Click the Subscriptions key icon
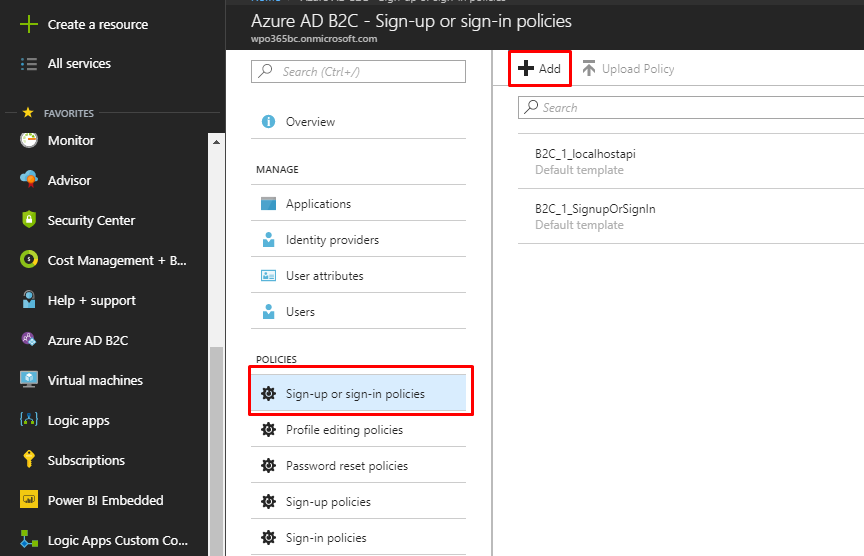The height and width of the screenshot is (556, 864). click(29, 460)
